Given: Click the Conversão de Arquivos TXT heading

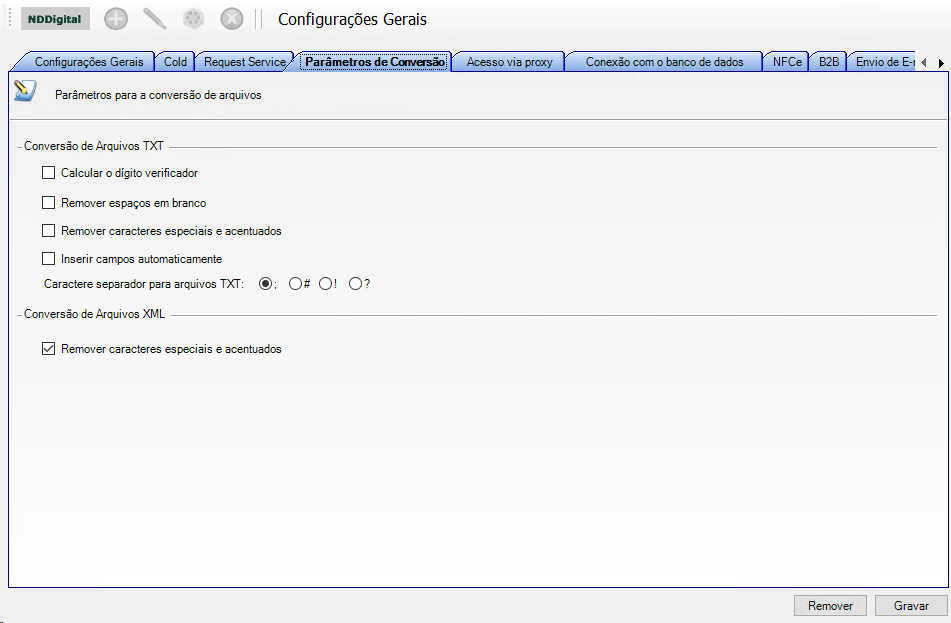Looking at the screenshot, I should coord(94,146).
